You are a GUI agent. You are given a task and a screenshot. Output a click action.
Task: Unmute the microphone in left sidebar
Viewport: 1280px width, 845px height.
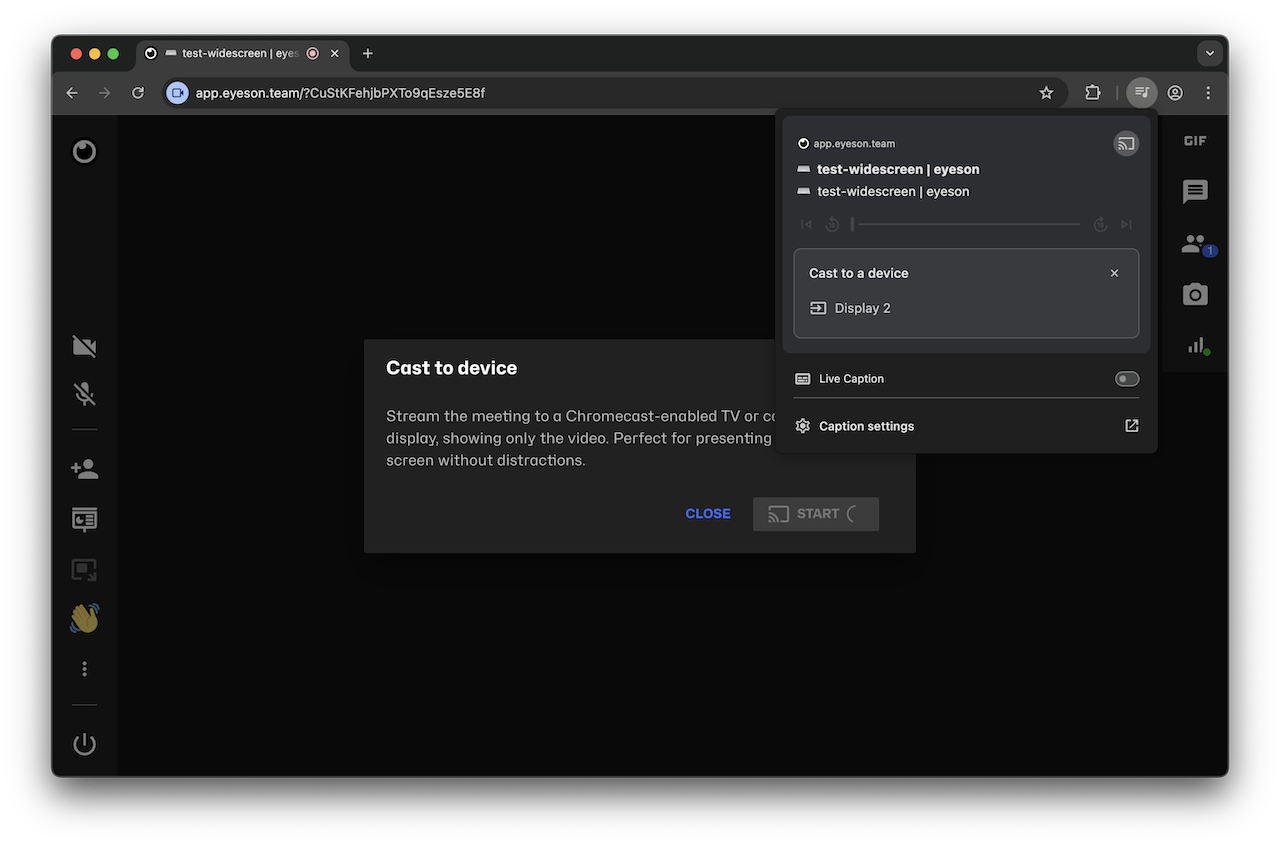[85, 395]
